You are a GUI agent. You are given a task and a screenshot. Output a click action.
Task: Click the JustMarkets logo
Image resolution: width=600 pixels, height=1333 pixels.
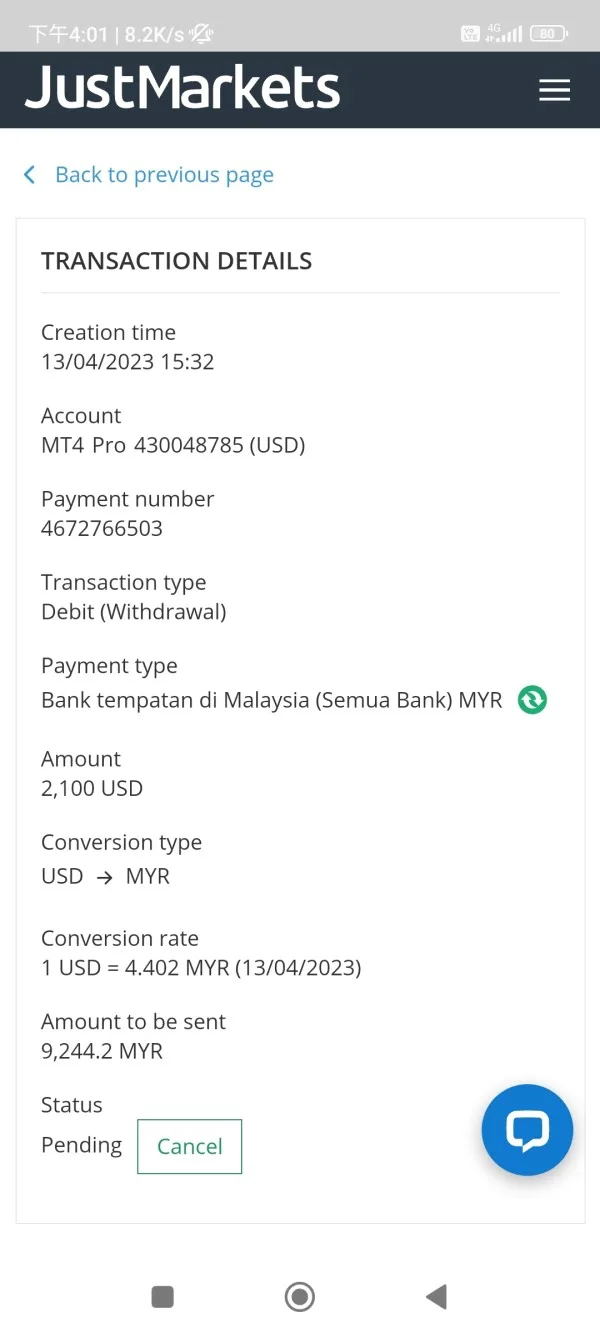pyautogui.click(x=182, y=88)
